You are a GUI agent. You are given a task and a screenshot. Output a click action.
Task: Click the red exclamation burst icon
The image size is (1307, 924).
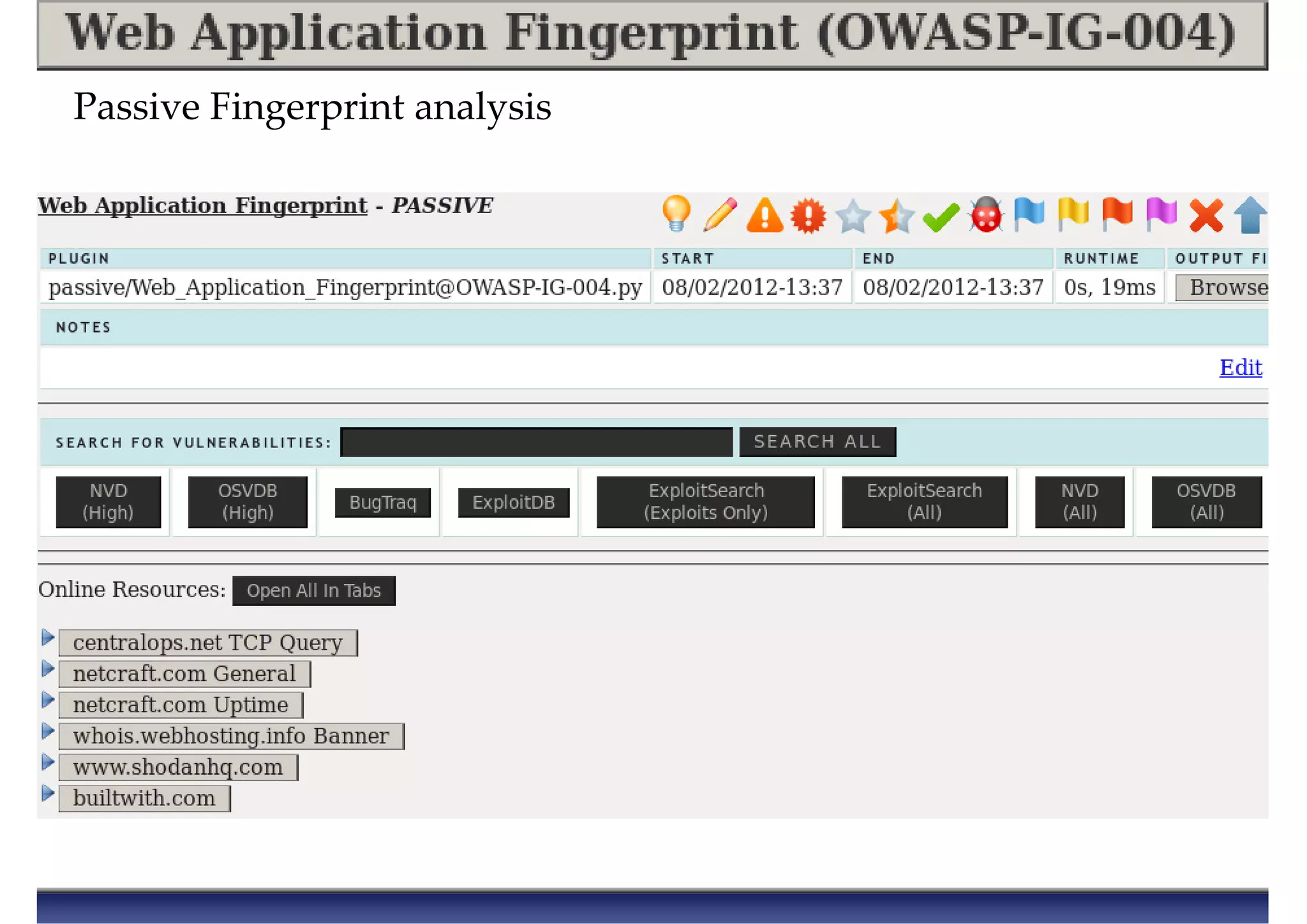[x=809, y=215]
